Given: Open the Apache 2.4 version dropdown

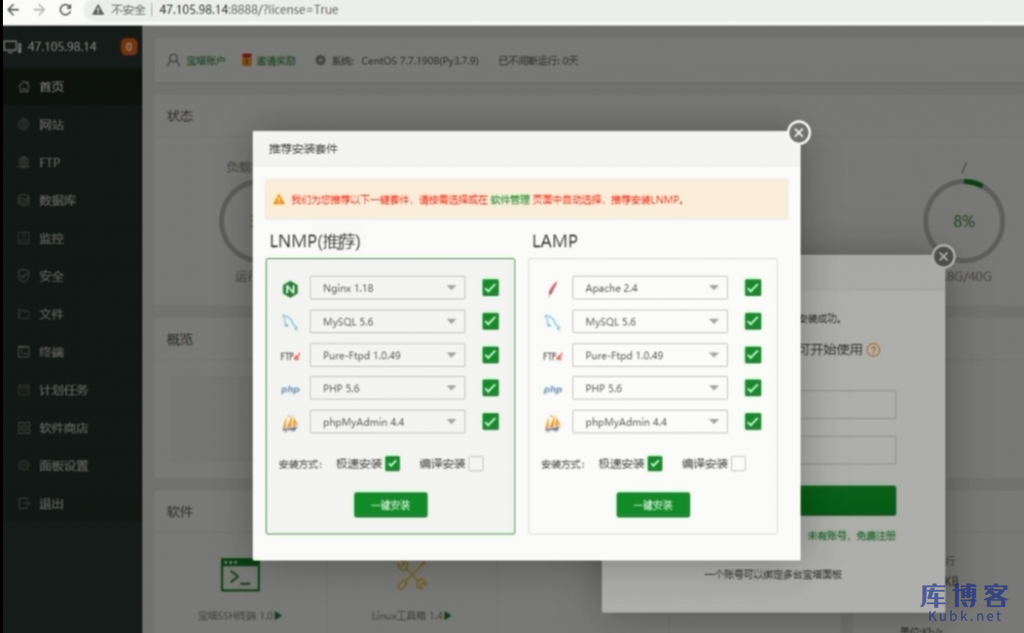Looking at the screenshot, I should click(650, 287).
